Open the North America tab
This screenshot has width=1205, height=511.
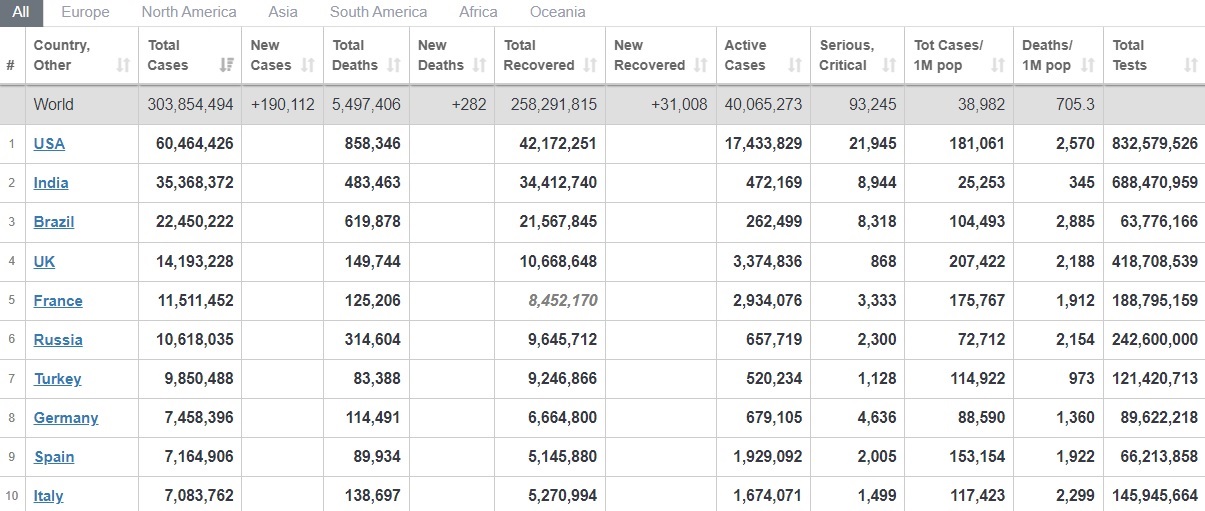189,12
